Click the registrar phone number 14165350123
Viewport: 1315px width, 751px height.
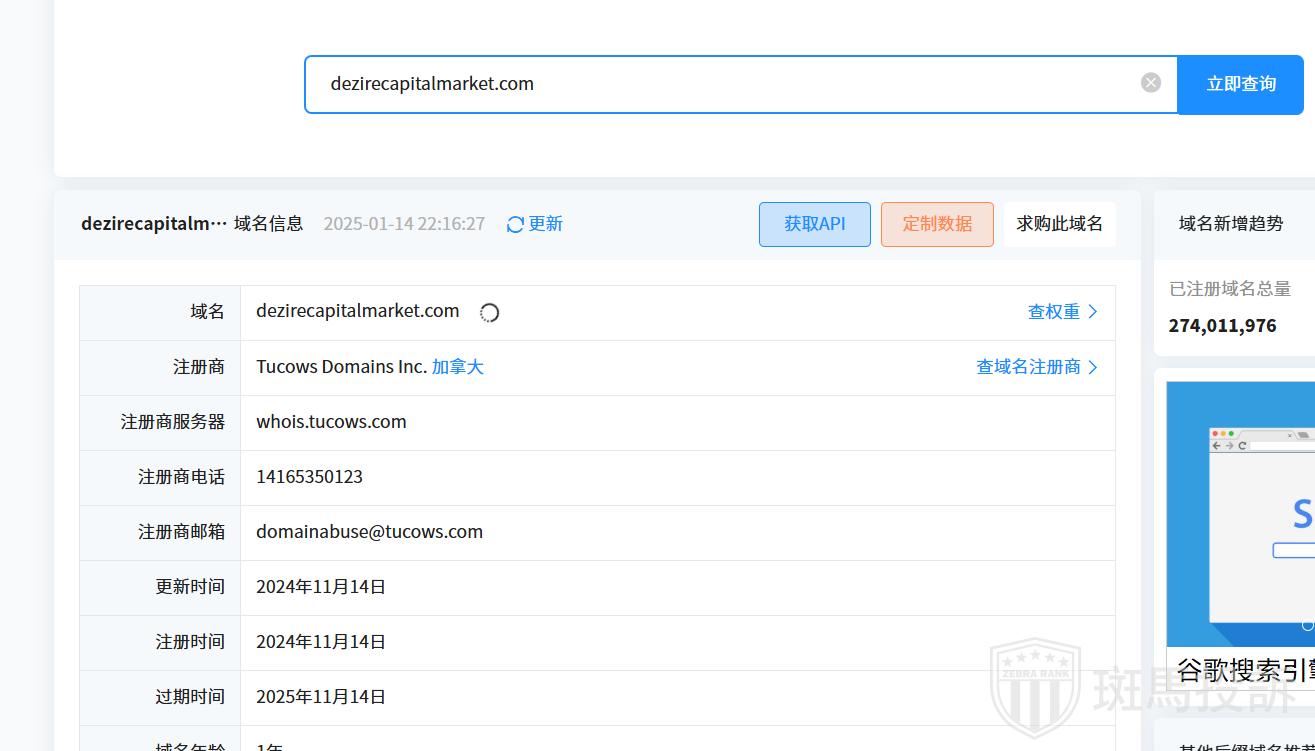coord(309,477)
